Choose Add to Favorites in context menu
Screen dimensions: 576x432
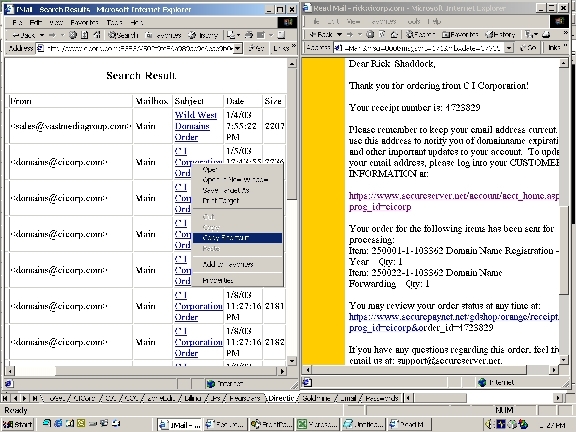[x=237, y=264]
